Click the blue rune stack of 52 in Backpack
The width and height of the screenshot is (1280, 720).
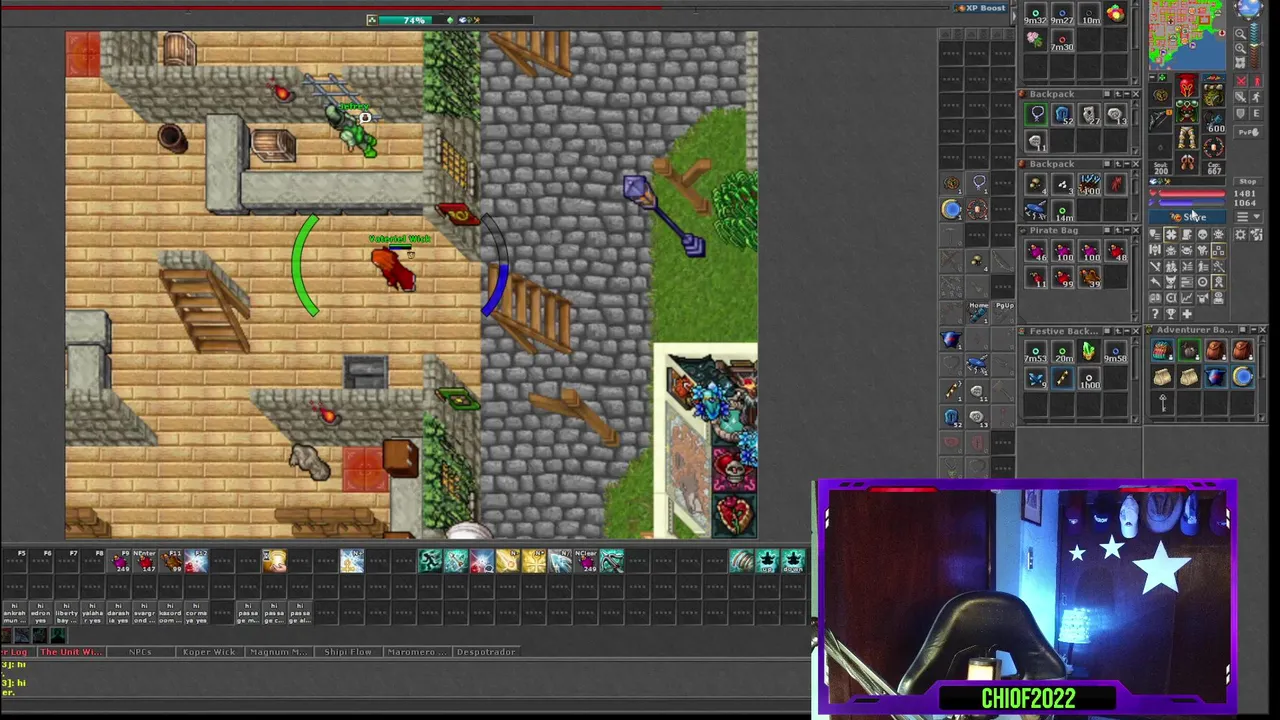pos(1063,114)
